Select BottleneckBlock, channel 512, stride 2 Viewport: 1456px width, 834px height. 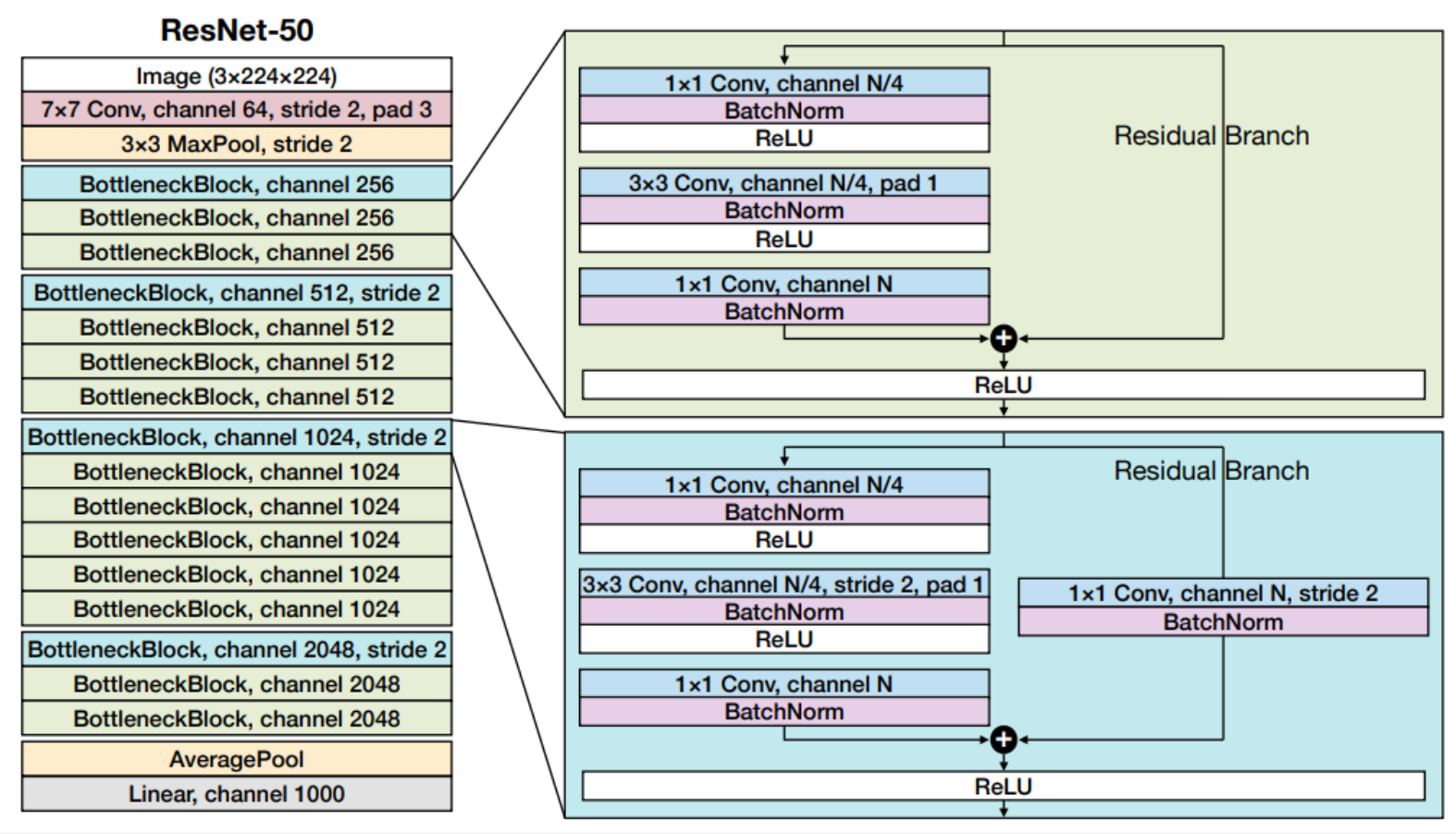tap(237, 292)
